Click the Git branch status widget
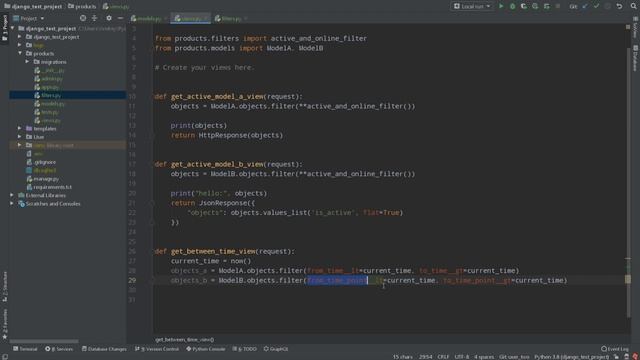The height and width of the screenshot is (360, 640). tap(514, 357)
